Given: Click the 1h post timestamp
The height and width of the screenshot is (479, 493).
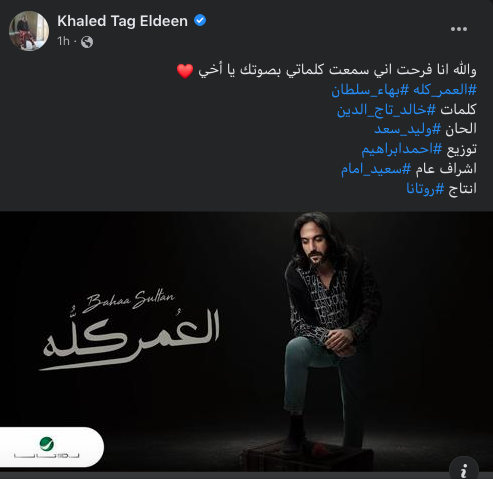Looking at the screenshot, I should point(63,42).
